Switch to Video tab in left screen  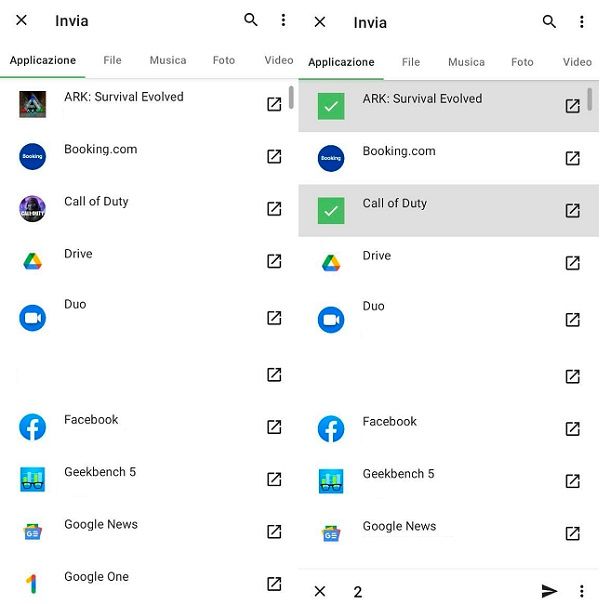click(279, 60)
